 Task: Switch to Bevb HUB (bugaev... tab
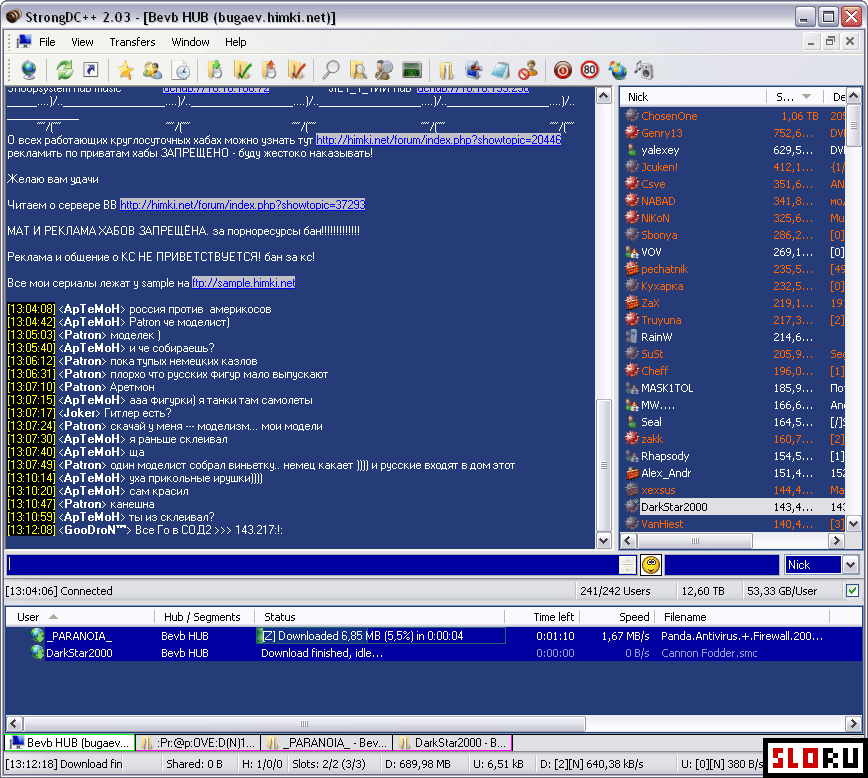pyautogui.click(x=70, y=743)
